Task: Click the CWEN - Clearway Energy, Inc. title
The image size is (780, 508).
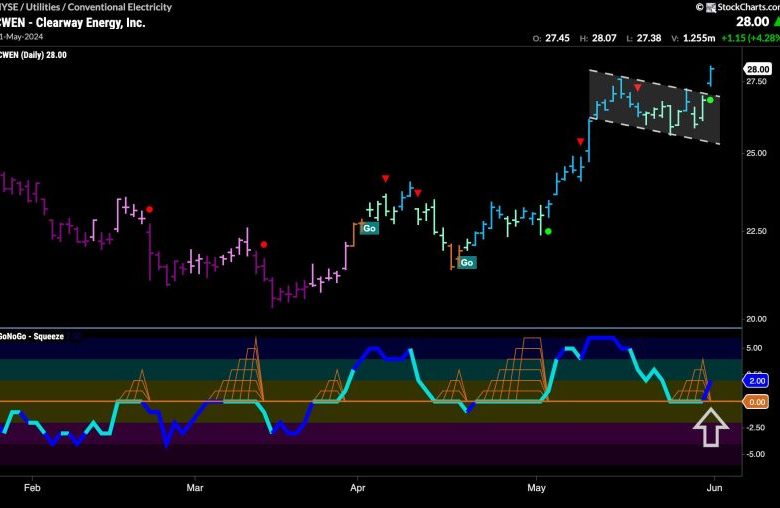Action: [x=73, y=22]
